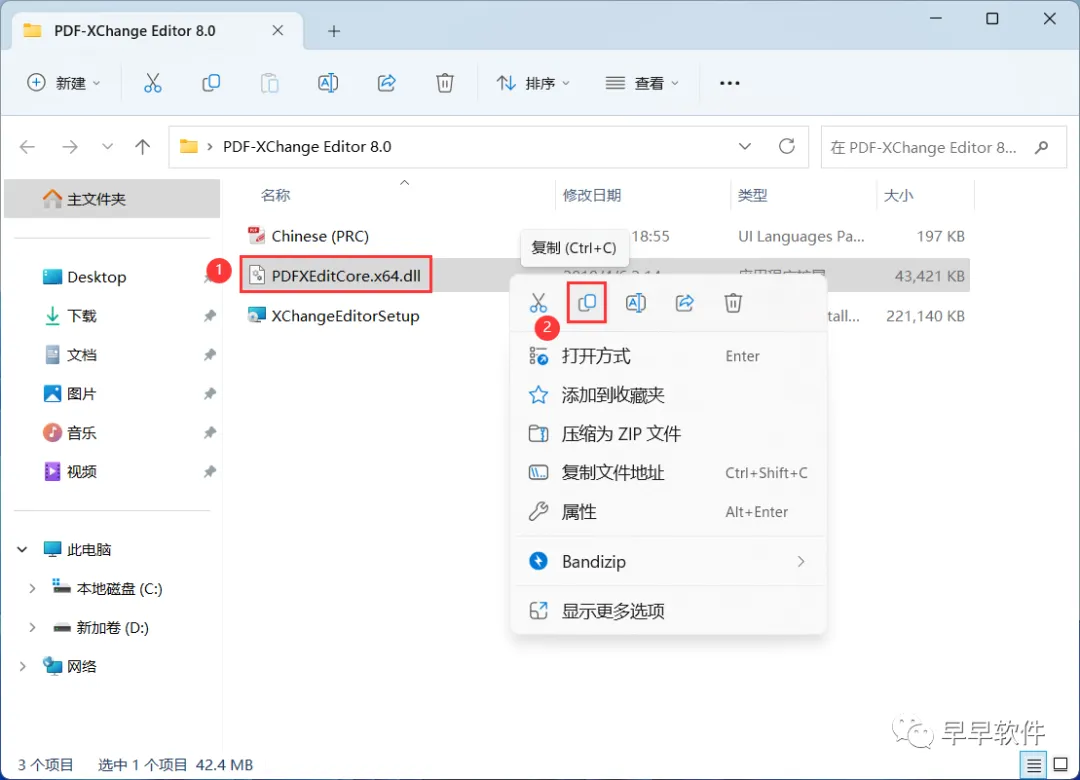Unpin the 音乐 quick access entry
This screenshot has height=780, width=1080.
pyautogui.click(x=209, y=433)
